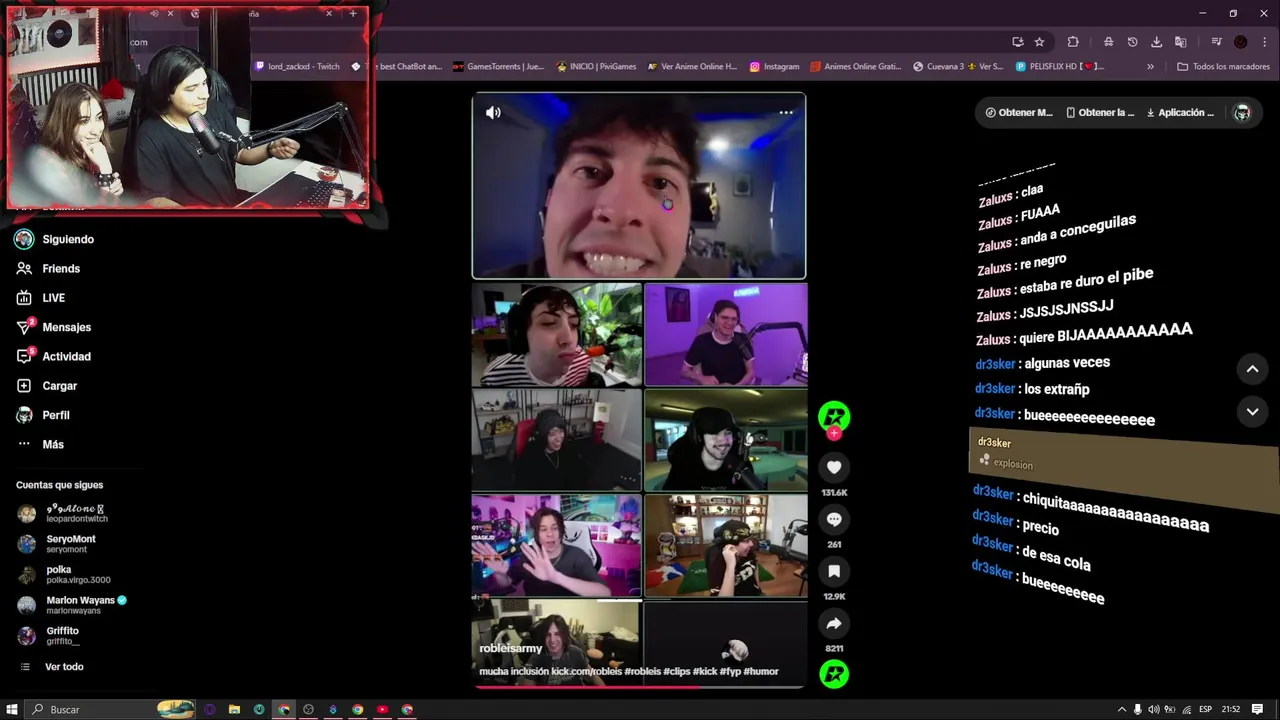Image resolution: width=1280 pixels, height=720 pixels.
Task: Open the Marlon Wayans followed account
Action: [73, 605]
